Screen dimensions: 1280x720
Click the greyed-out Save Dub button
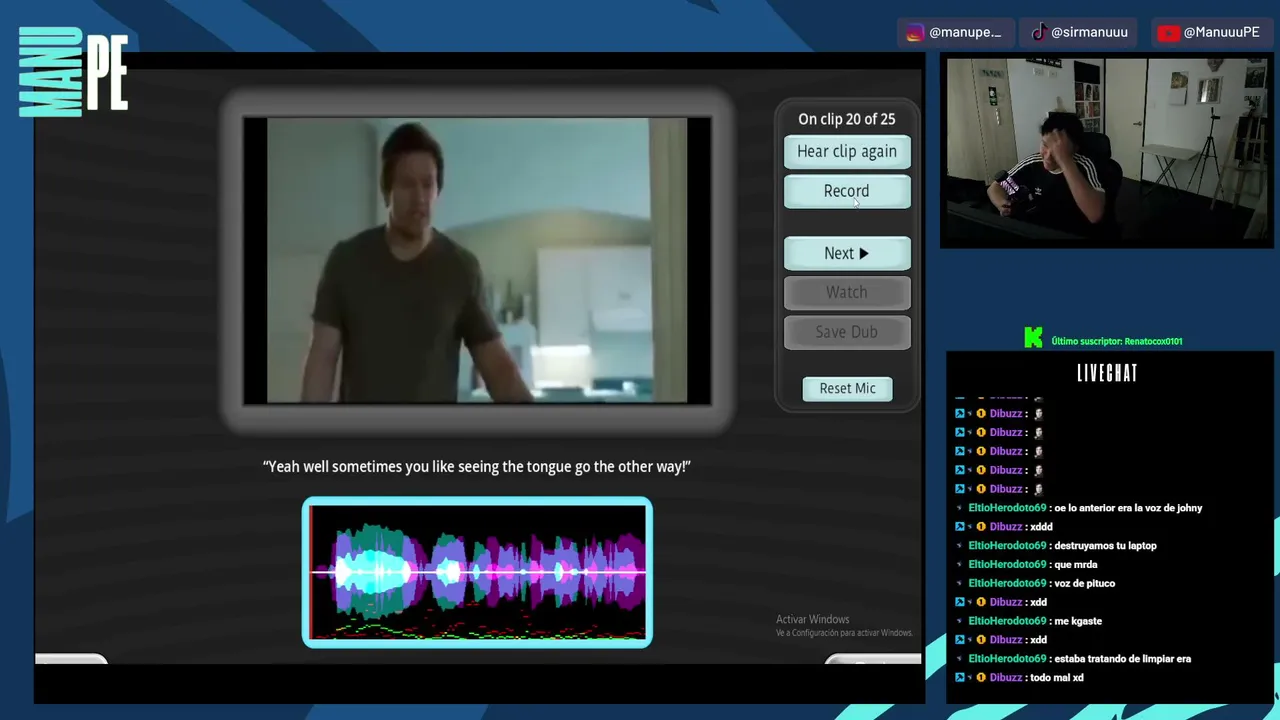tap(847, 333)
